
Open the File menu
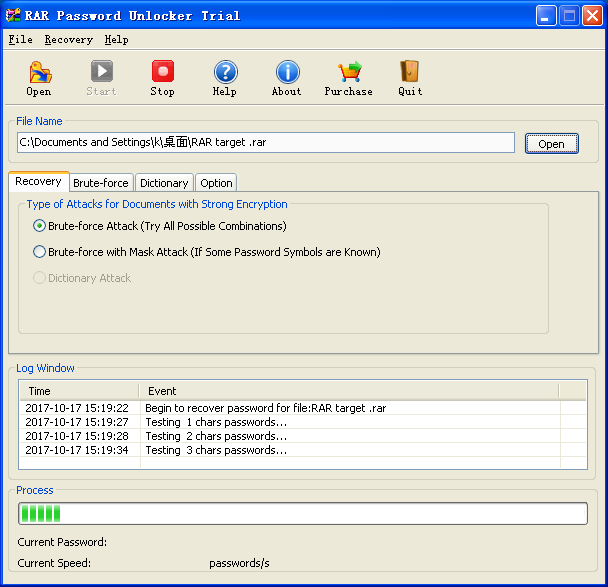point(21,40)
